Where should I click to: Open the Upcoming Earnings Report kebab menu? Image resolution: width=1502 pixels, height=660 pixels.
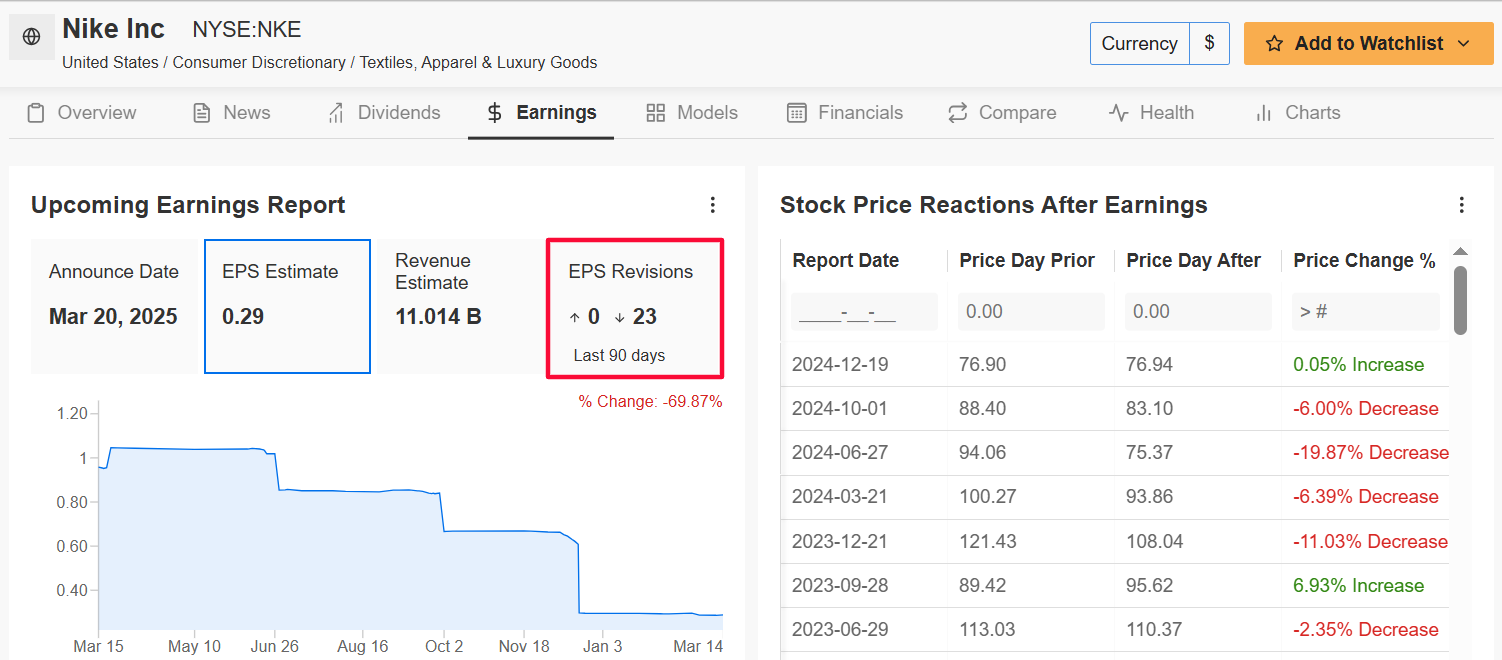(x=713, y=205)
